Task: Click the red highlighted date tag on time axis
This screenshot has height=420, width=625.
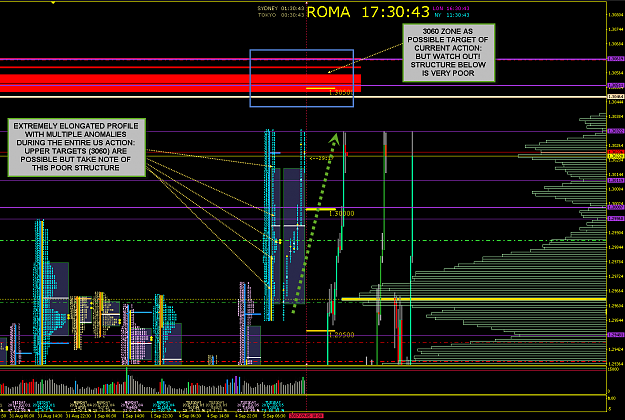Action: (306, 416)
